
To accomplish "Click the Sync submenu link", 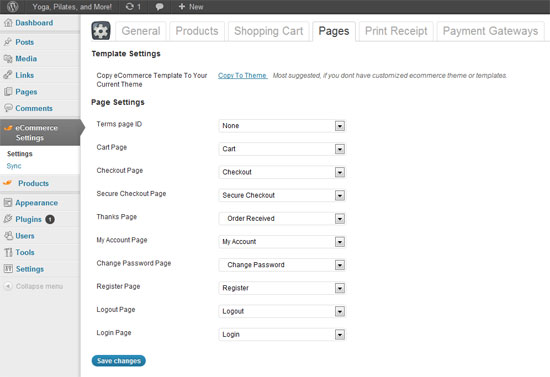I will [x=14, y=166].
